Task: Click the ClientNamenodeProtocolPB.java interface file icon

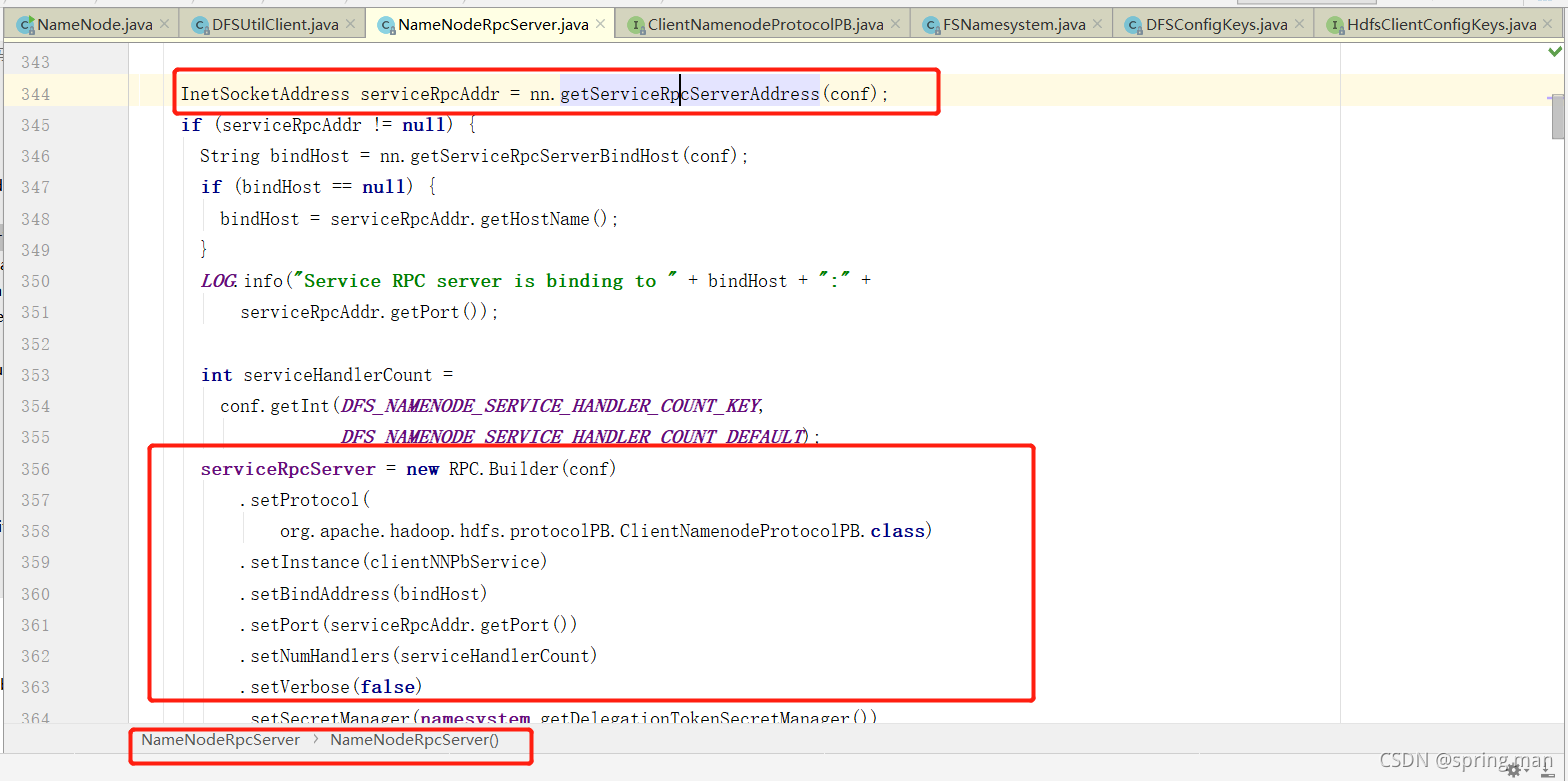Action: pos(635,24)
